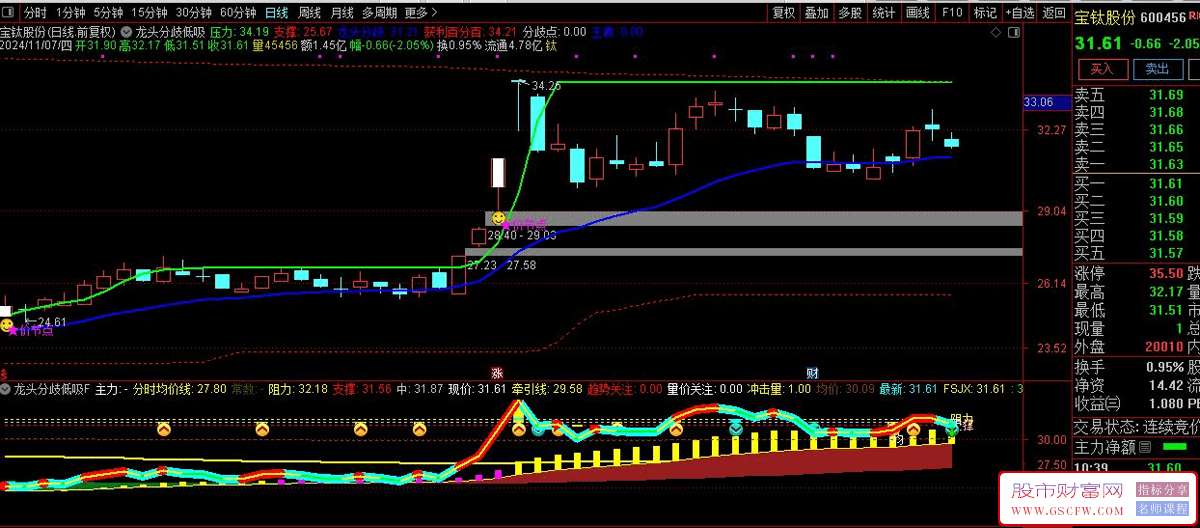
Task: Select the 买四 bid price 31.58
Action: click(1166, 235)
